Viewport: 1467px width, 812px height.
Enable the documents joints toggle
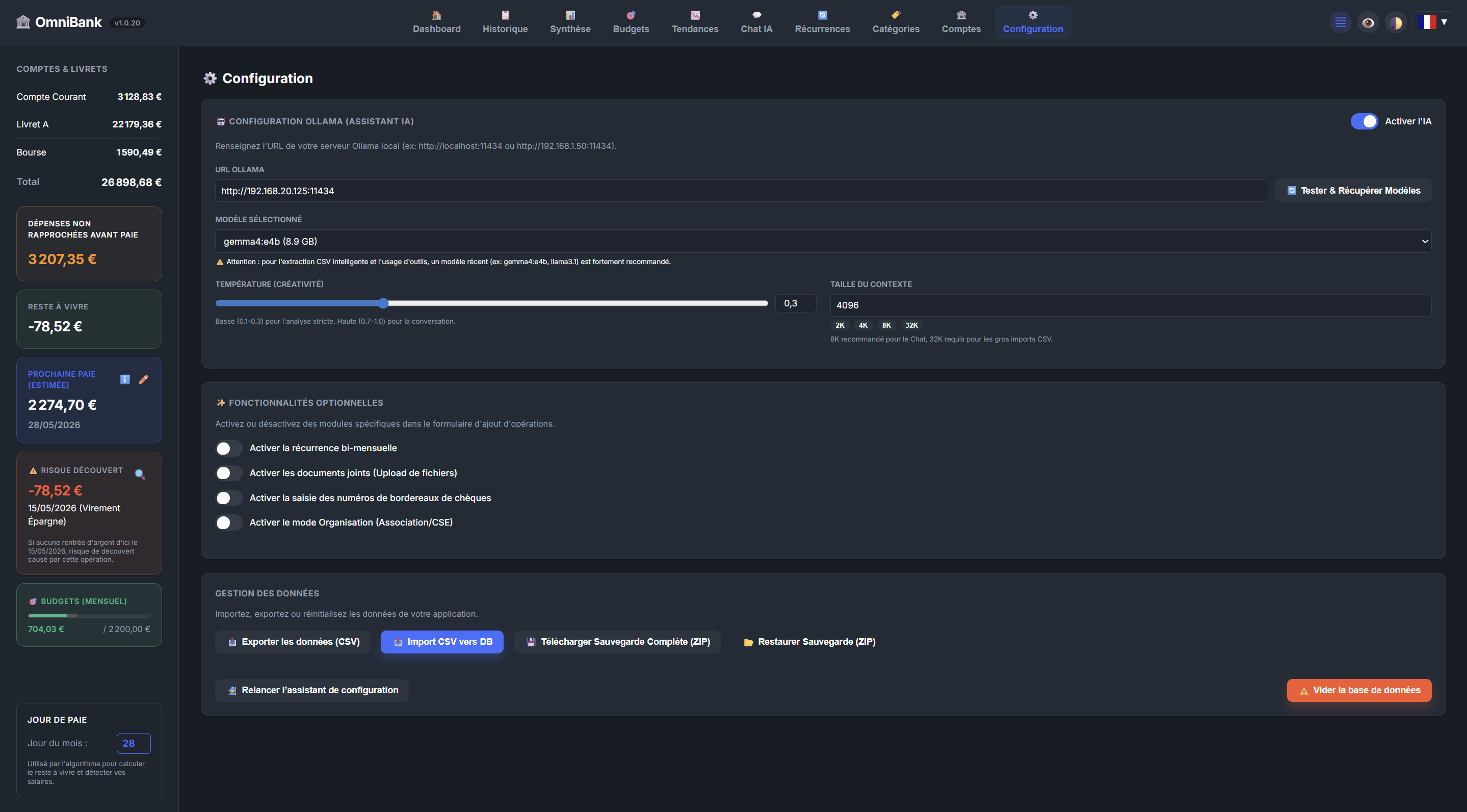(229, 473)
